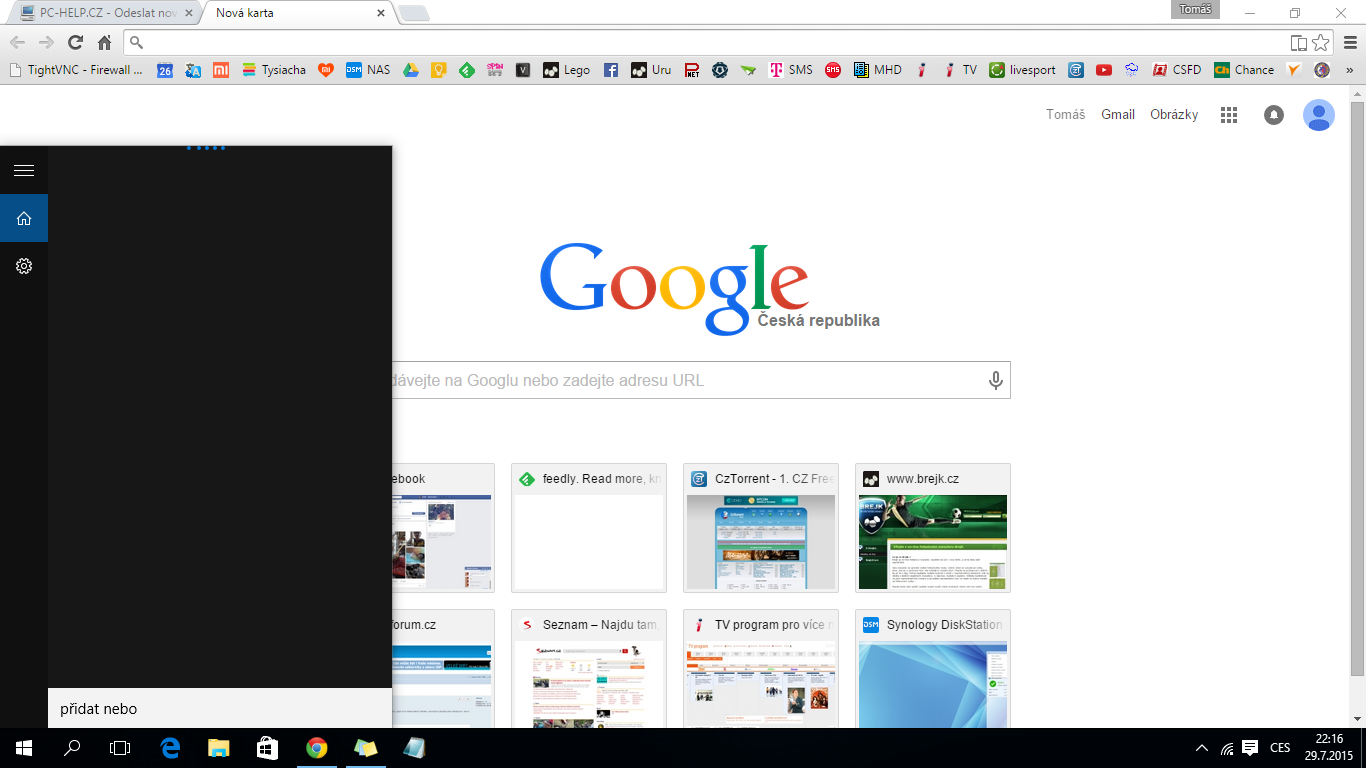Switch to Chrome on the taskbar
1366x768 pixels.
tap(316, 748)
